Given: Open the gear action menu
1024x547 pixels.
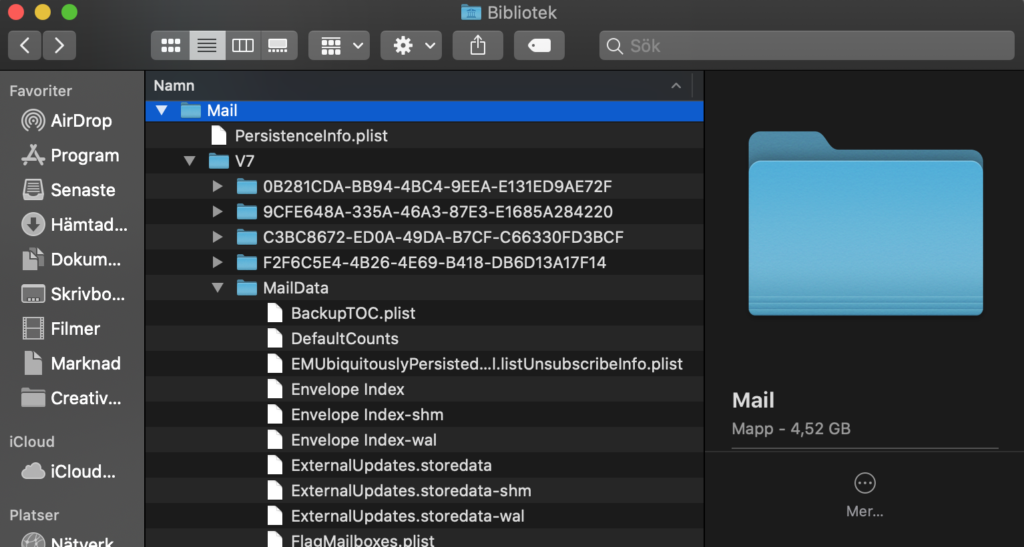Looking at the screenshot, I should (411, 46).
